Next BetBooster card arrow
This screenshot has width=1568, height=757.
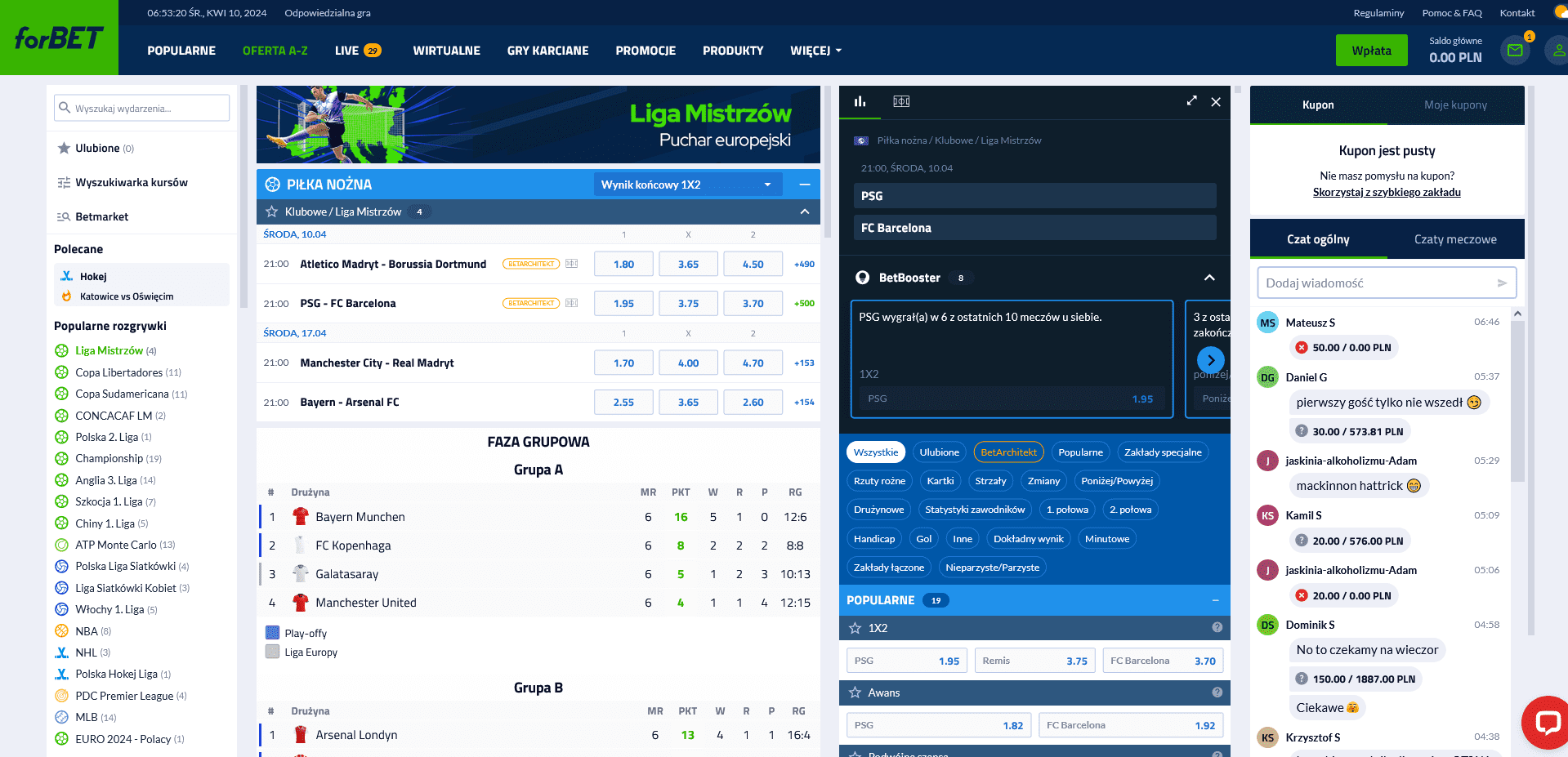click(1210, 359)
